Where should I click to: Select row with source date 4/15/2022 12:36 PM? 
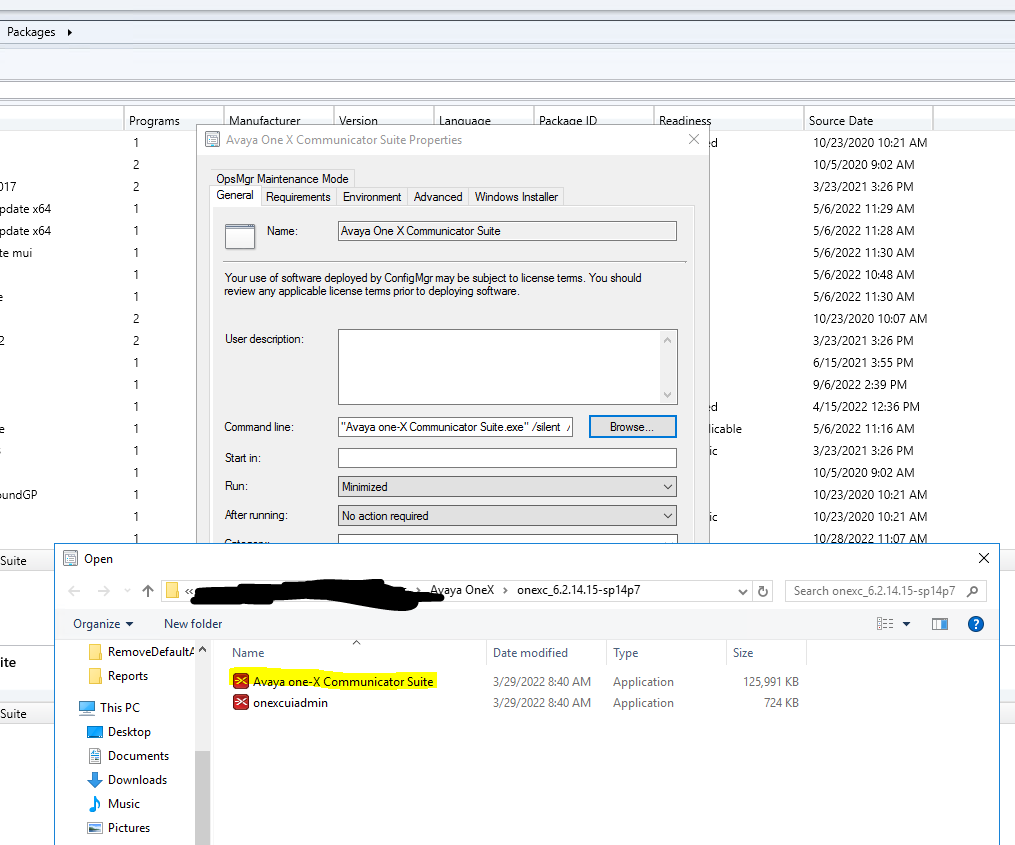click(x=866, y=407)
